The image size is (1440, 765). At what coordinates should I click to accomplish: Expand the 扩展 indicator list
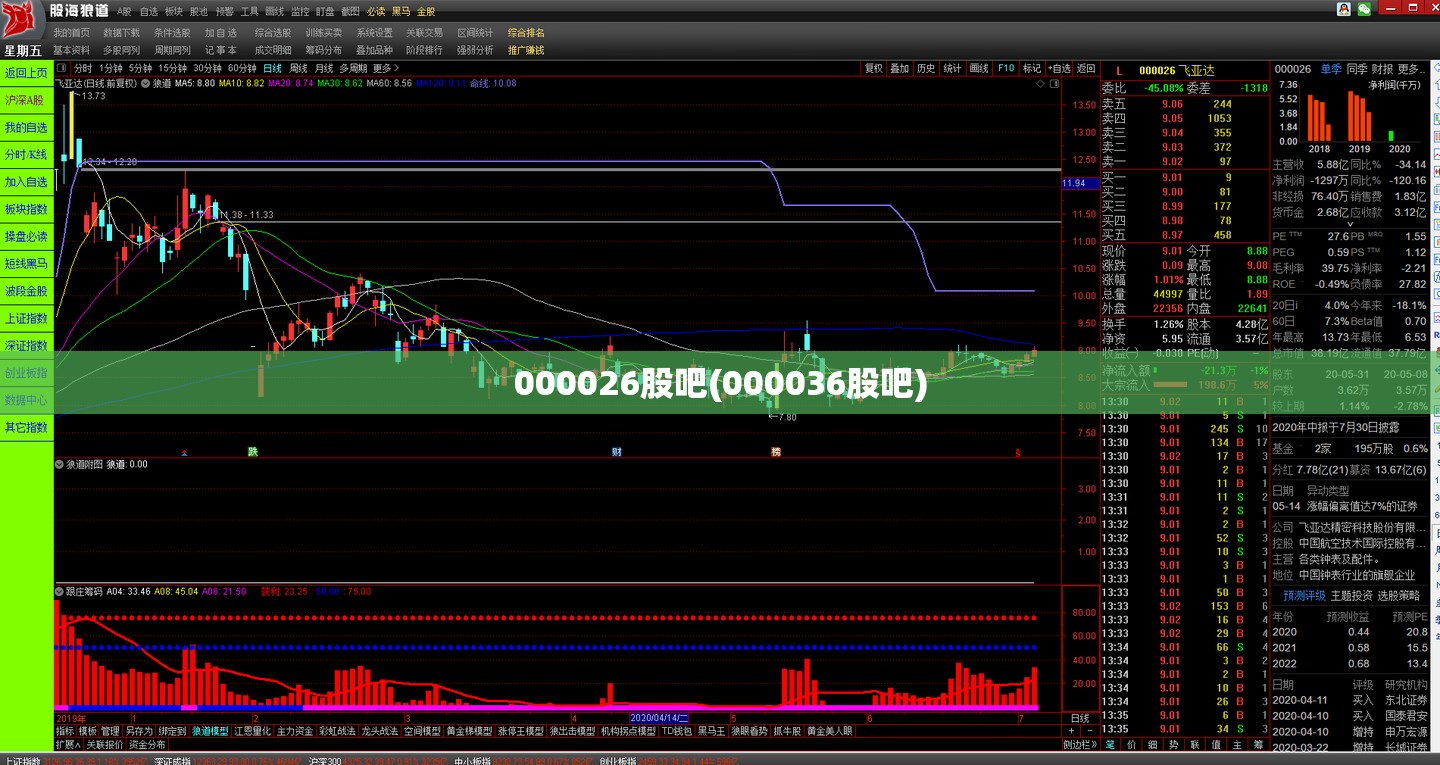[x=68, y=745]
